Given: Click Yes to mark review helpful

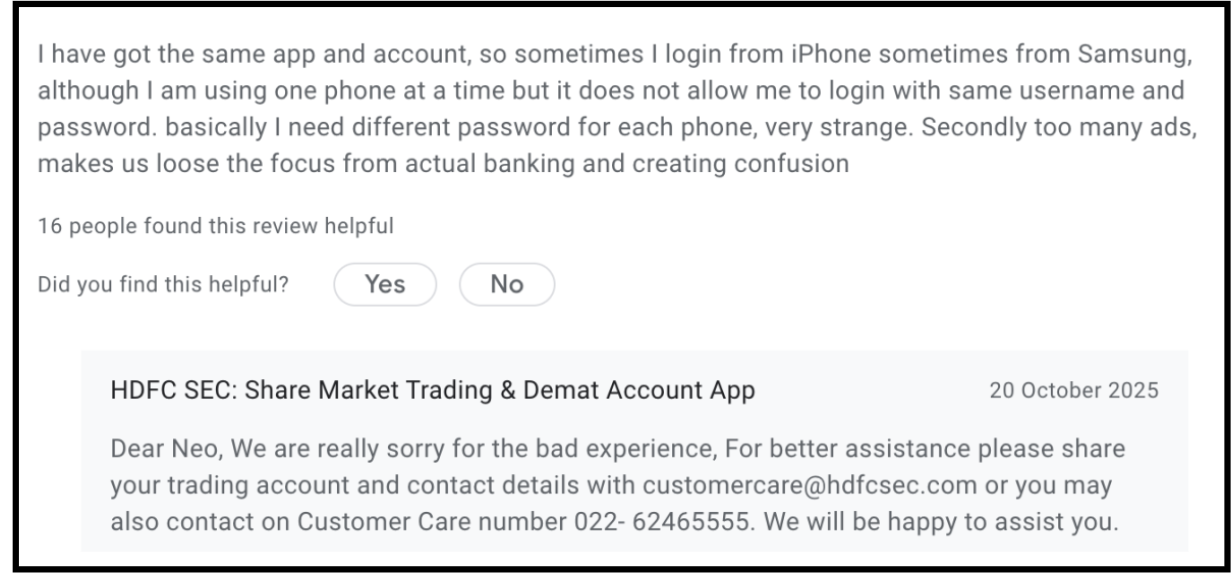Looking at the screenshot, I should point(385,285).
